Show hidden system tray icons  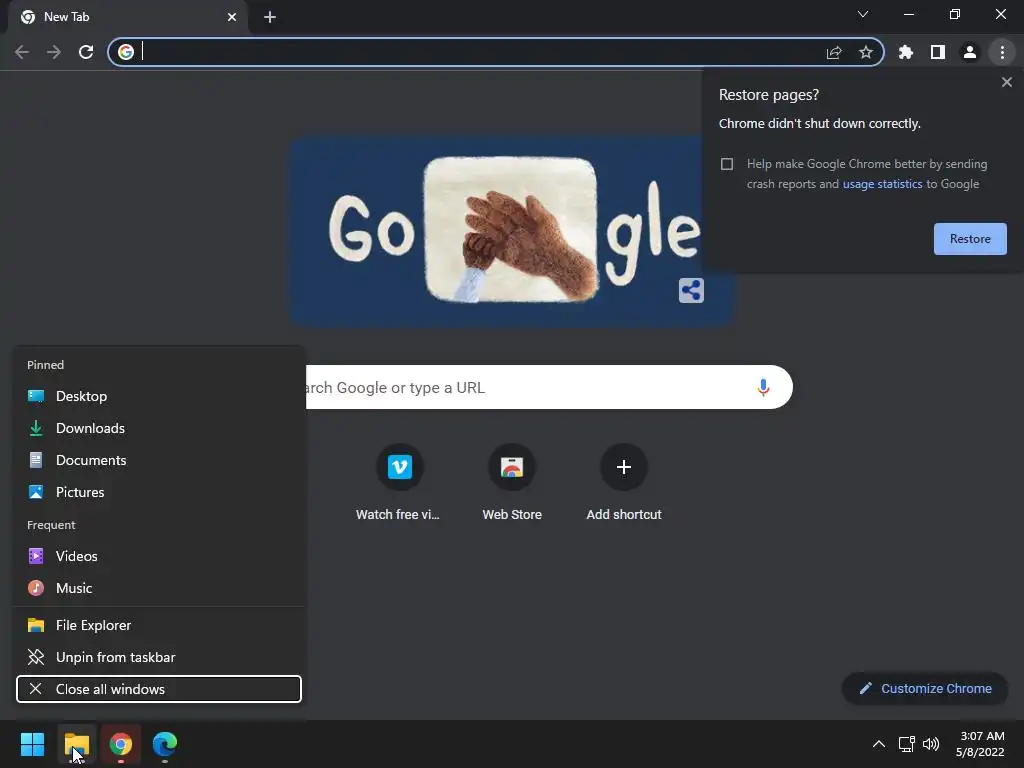click(x=879, y=744)
